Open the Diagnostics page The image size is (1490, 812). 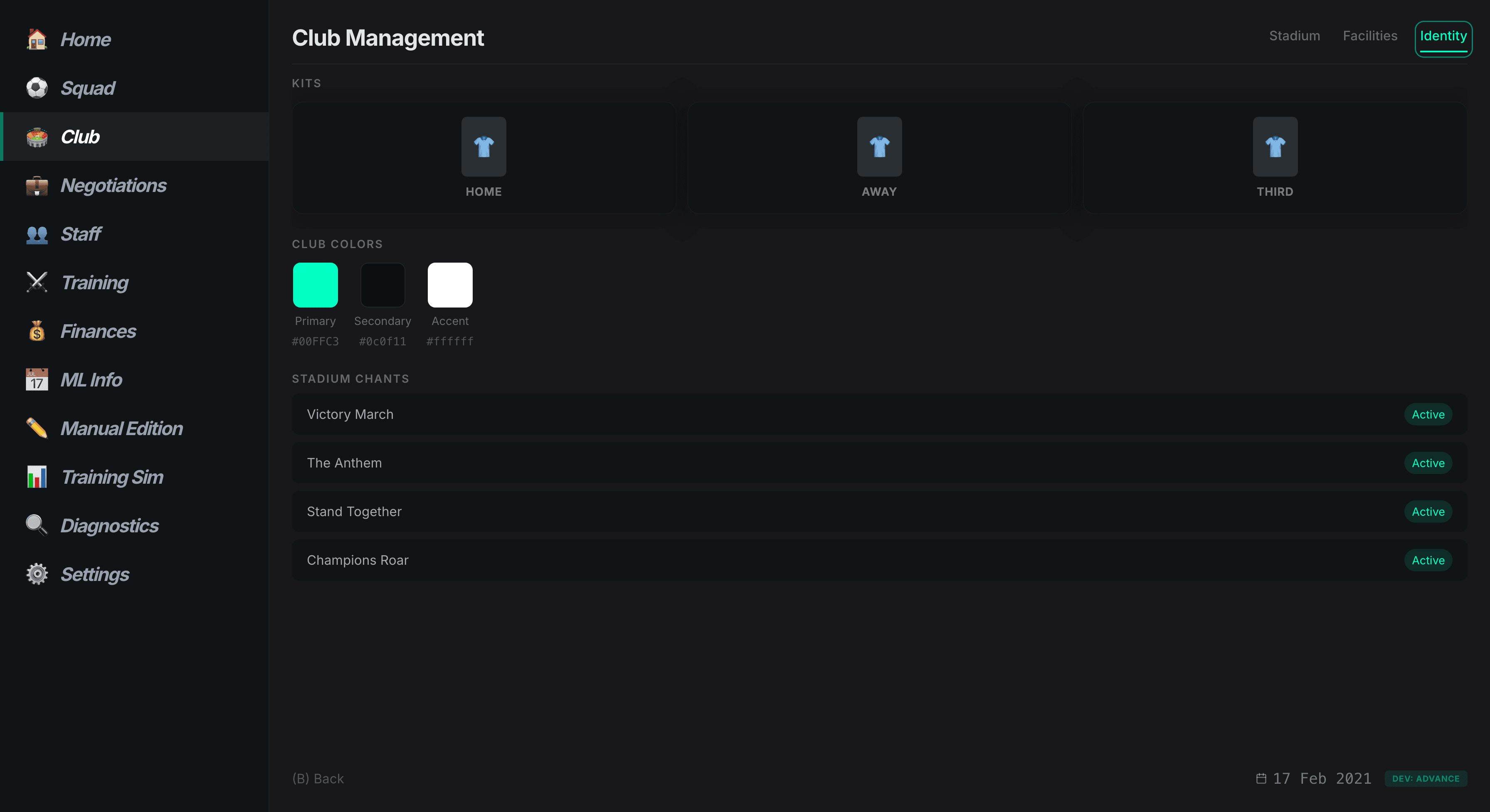pos(134,525)
